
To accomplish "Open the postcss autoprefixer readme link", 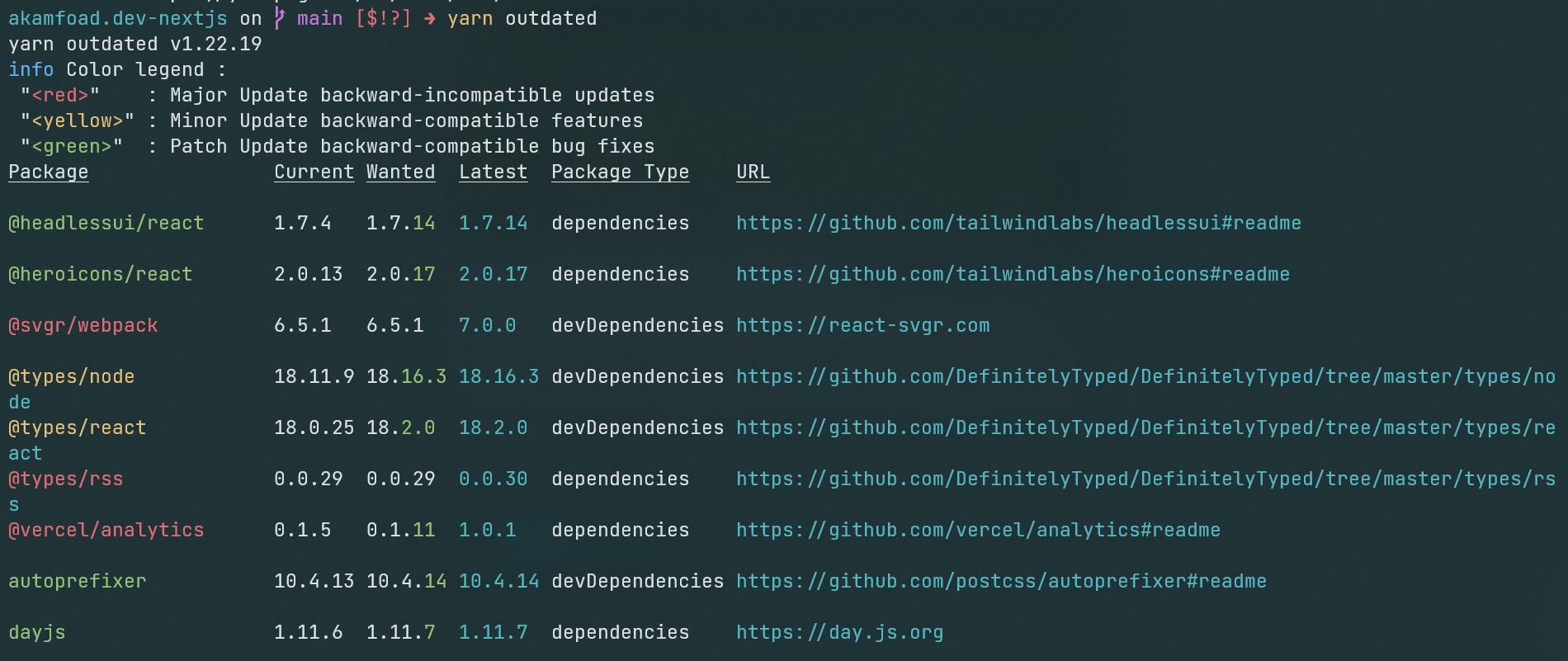I will tap(1001, 581).
